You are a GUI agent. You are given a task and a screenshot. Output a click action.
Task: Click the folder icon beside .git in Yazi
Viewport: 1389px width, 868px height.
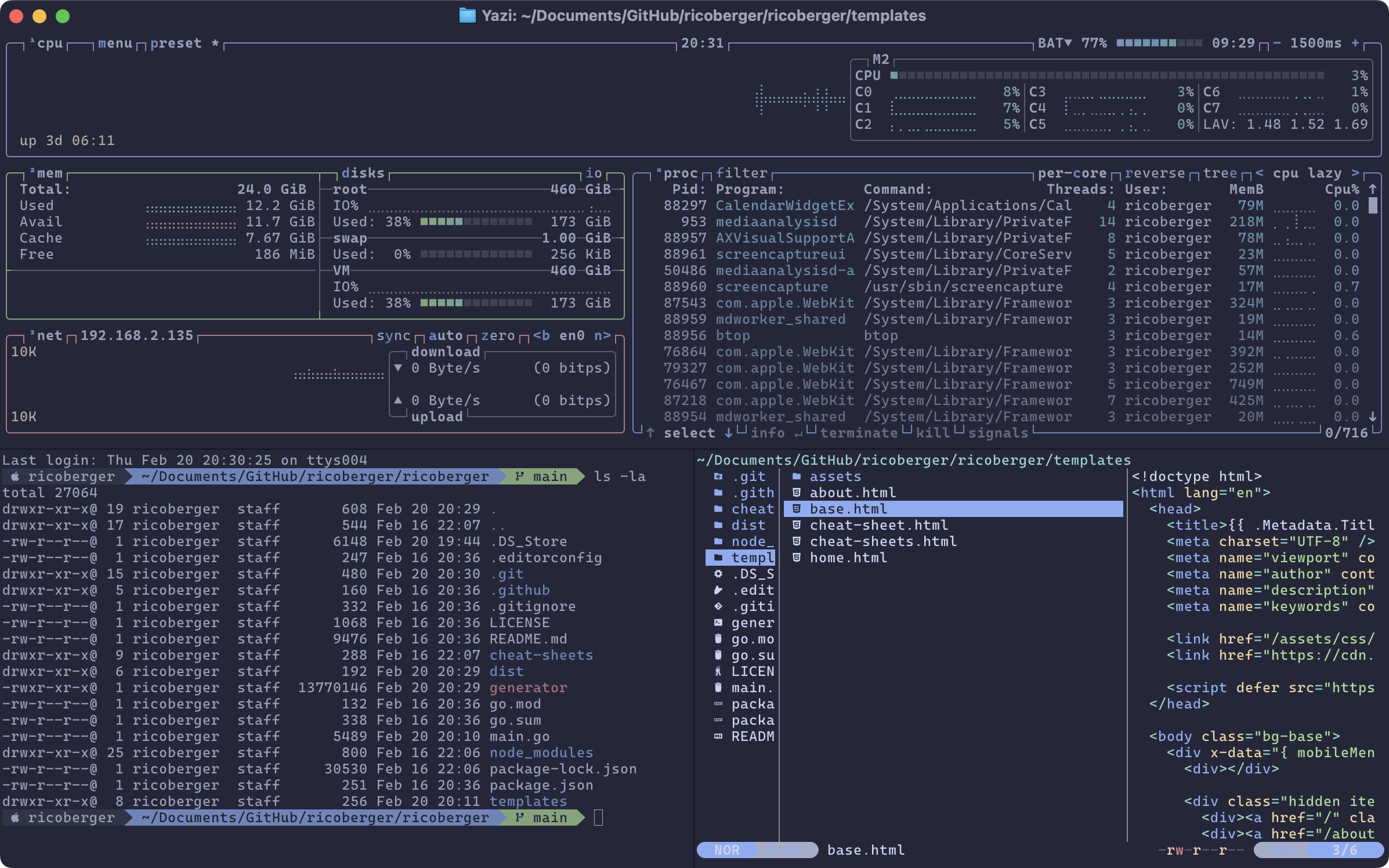[x=718, y=476]
